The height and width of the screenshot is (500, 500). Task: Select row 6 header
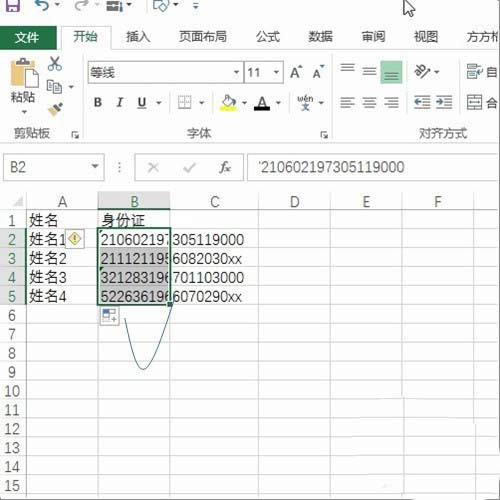point(12,315)
